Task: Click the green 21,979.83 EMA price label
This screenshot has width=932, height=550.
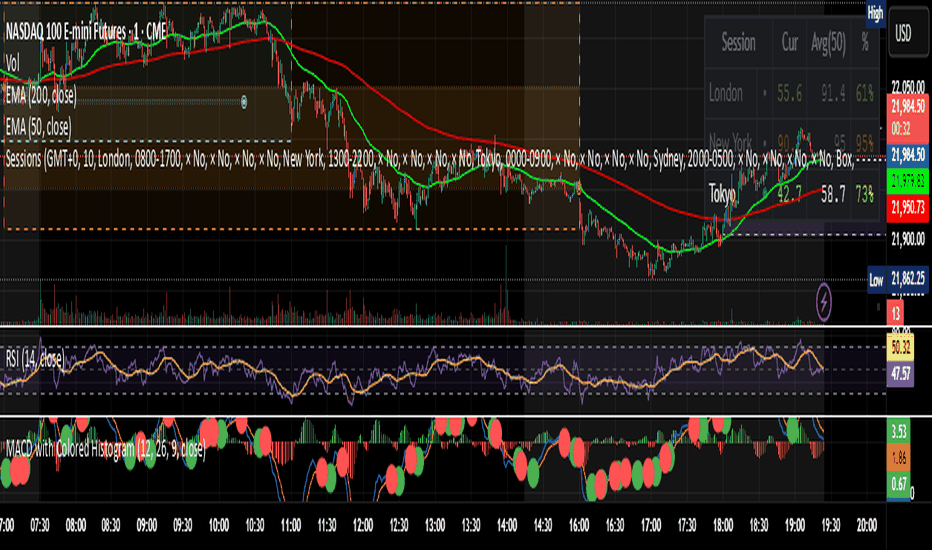Action: [x=908, y=181]
